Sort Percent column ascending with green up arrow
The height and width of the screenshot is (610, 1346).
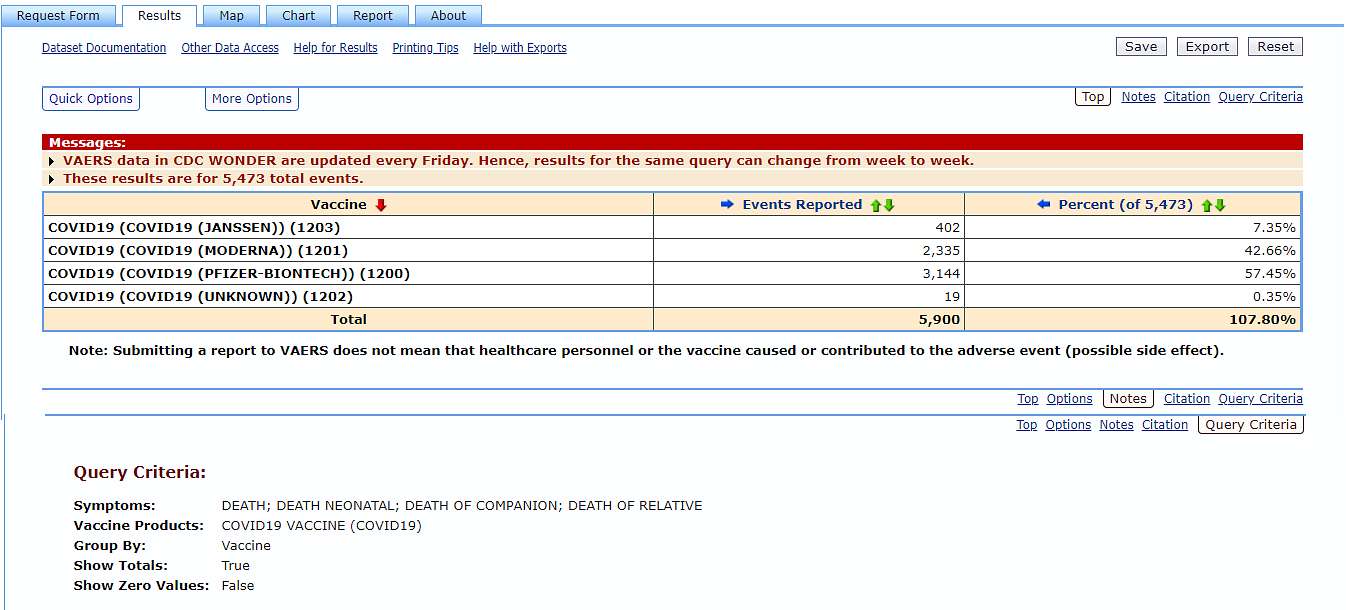pos(1207,205)
